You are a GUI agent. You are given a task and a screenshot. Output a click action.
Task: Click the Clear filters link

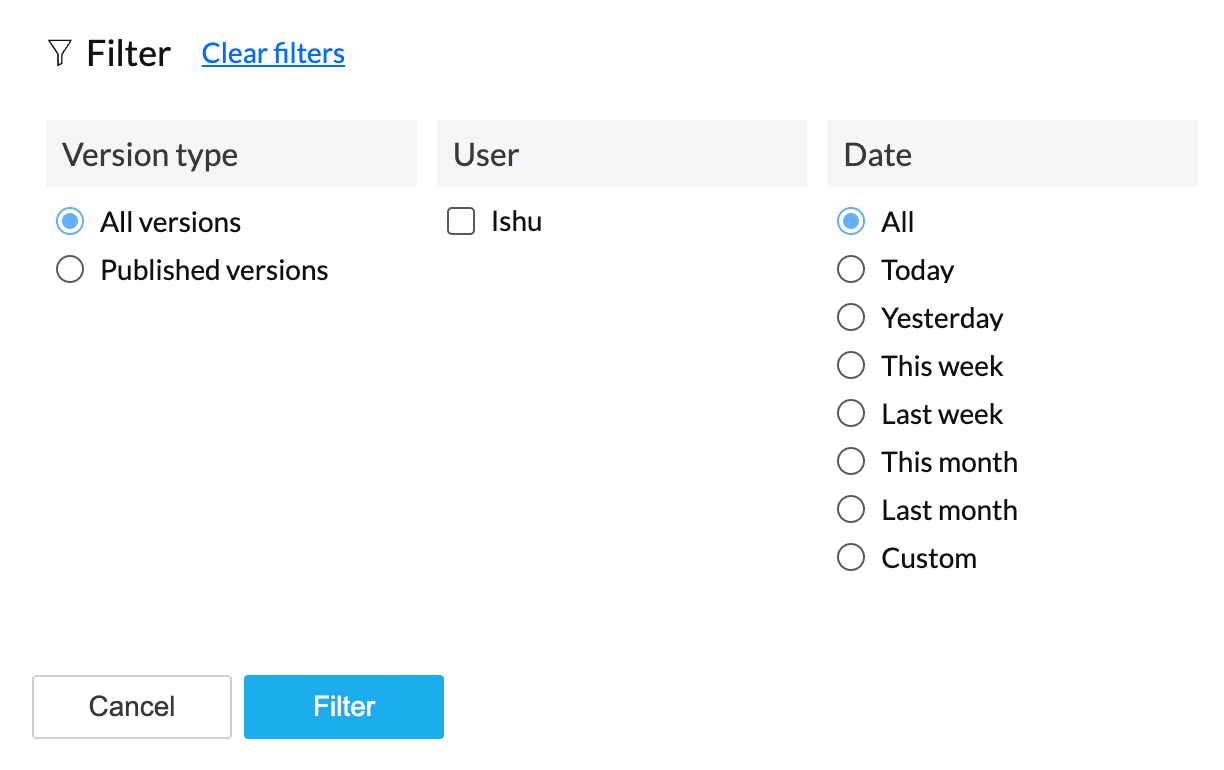click(273, 53)
